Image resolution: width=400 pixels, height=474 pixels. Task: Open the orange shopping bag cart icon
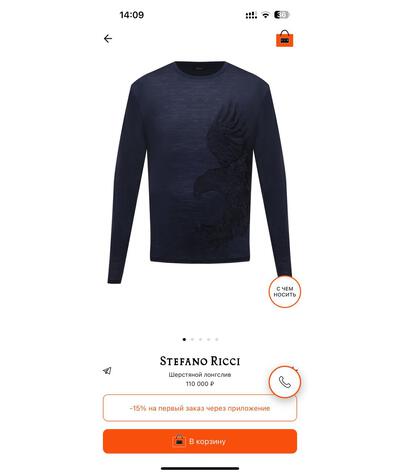coord(284,38)
